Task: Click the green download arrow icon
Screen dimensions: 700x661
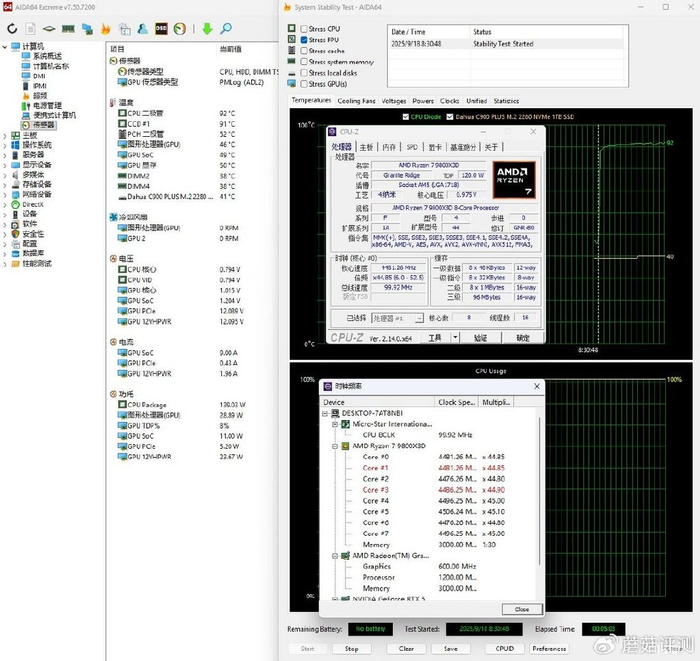Action: click(207, 29)
